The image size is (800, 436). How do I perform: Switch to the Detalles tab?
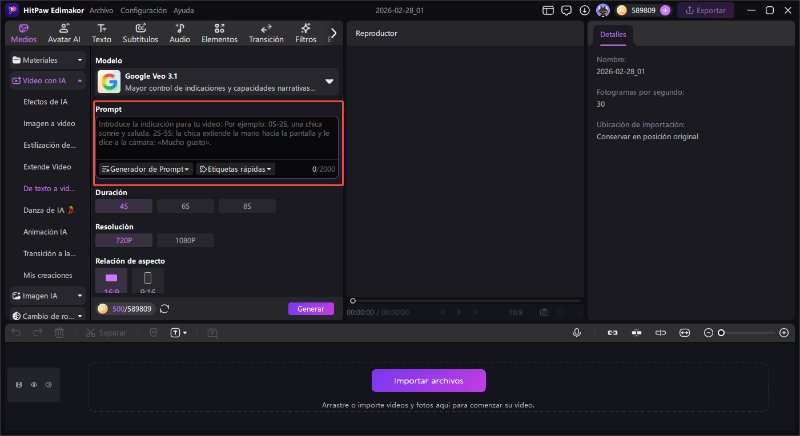(x=613, y=35)
